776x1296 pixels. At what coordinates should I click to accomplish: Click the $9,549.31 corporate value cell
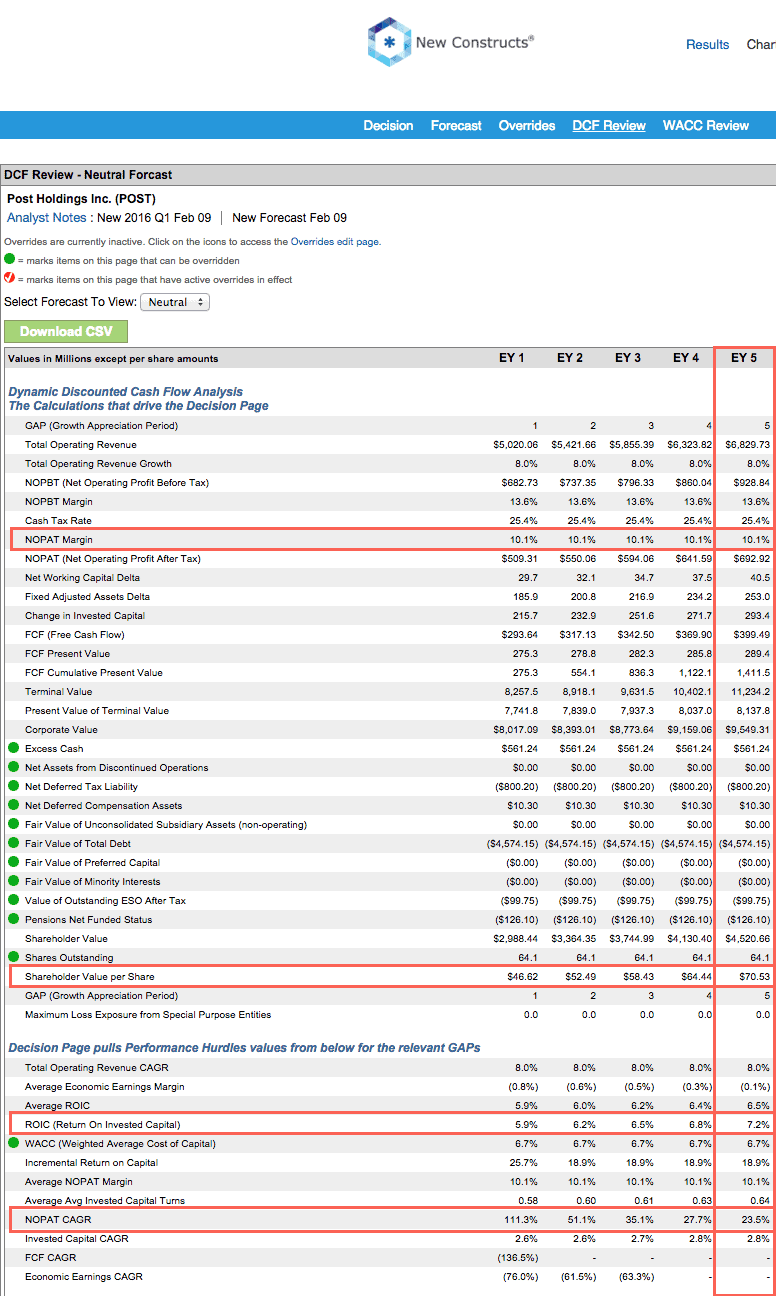(x=747, y=729)
